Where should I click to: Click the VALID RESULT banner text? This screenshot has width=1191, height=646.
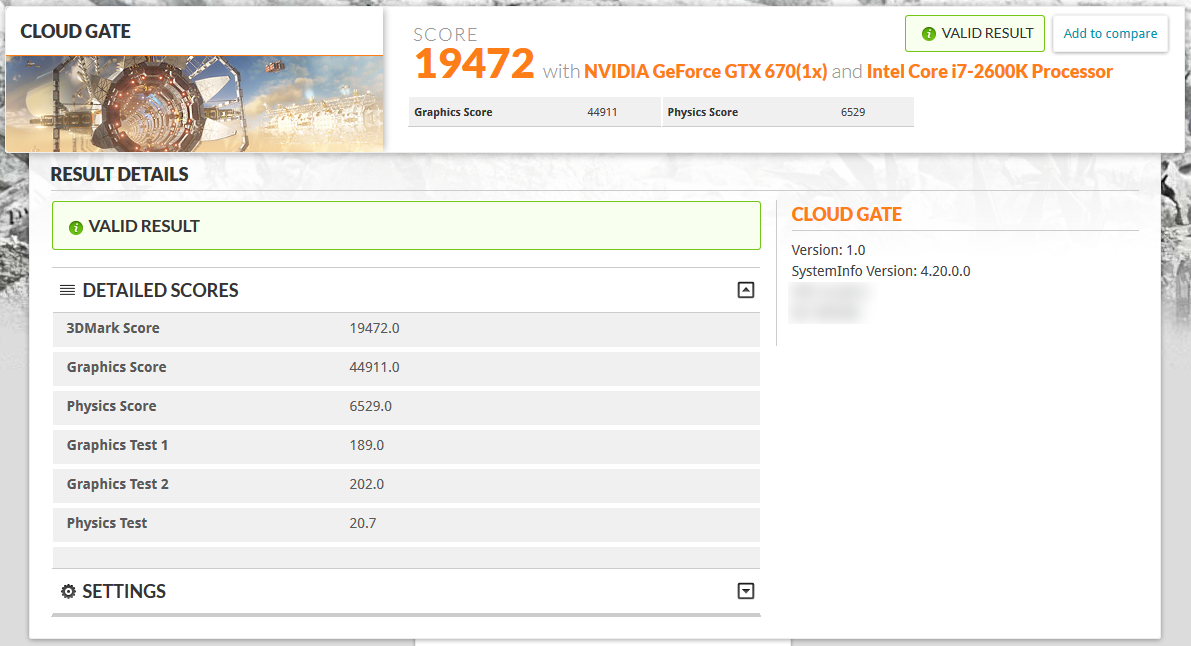[144, 226]
